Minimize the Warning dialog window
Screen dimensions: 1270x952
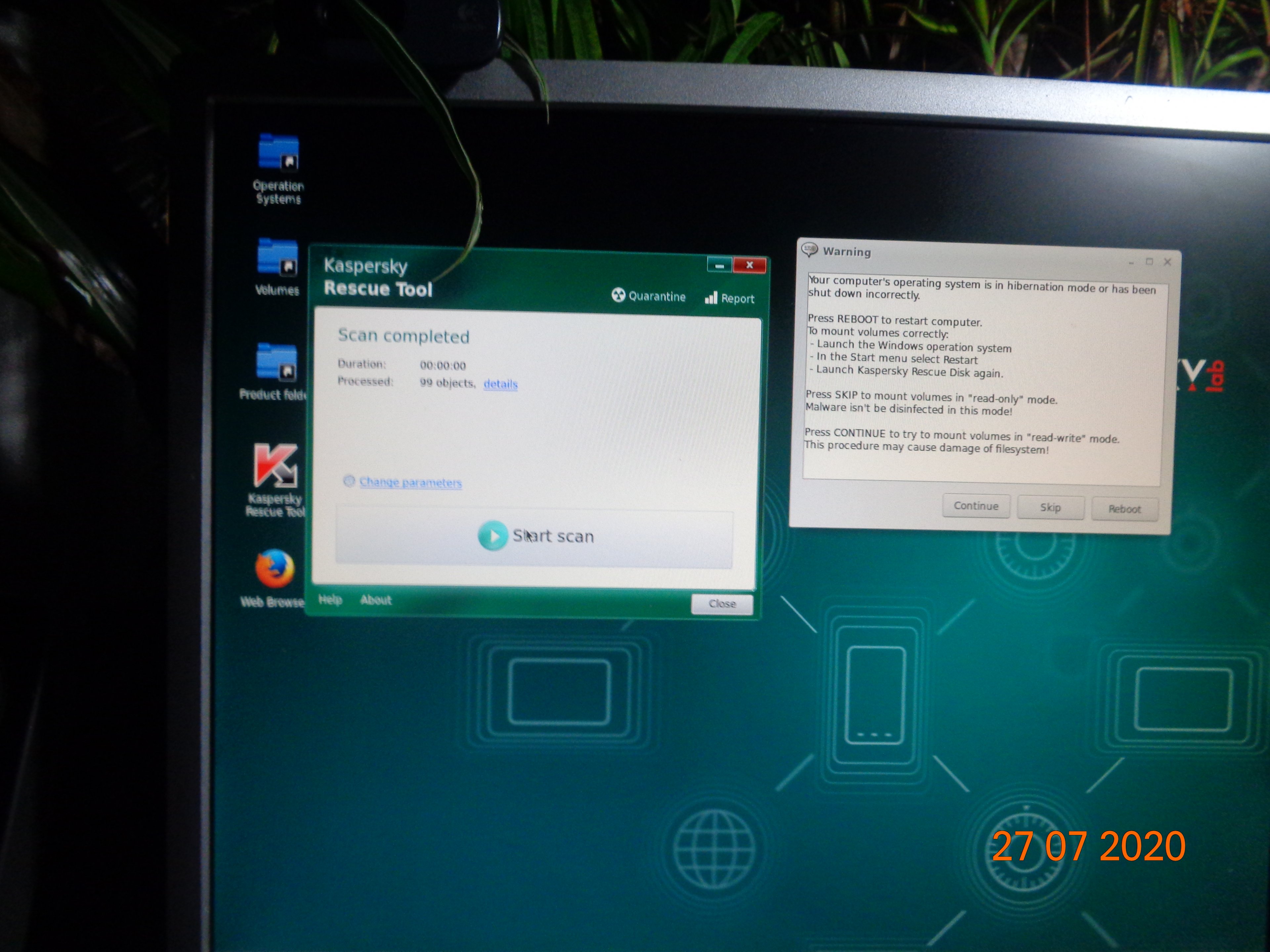click(x=1132, y=262)
